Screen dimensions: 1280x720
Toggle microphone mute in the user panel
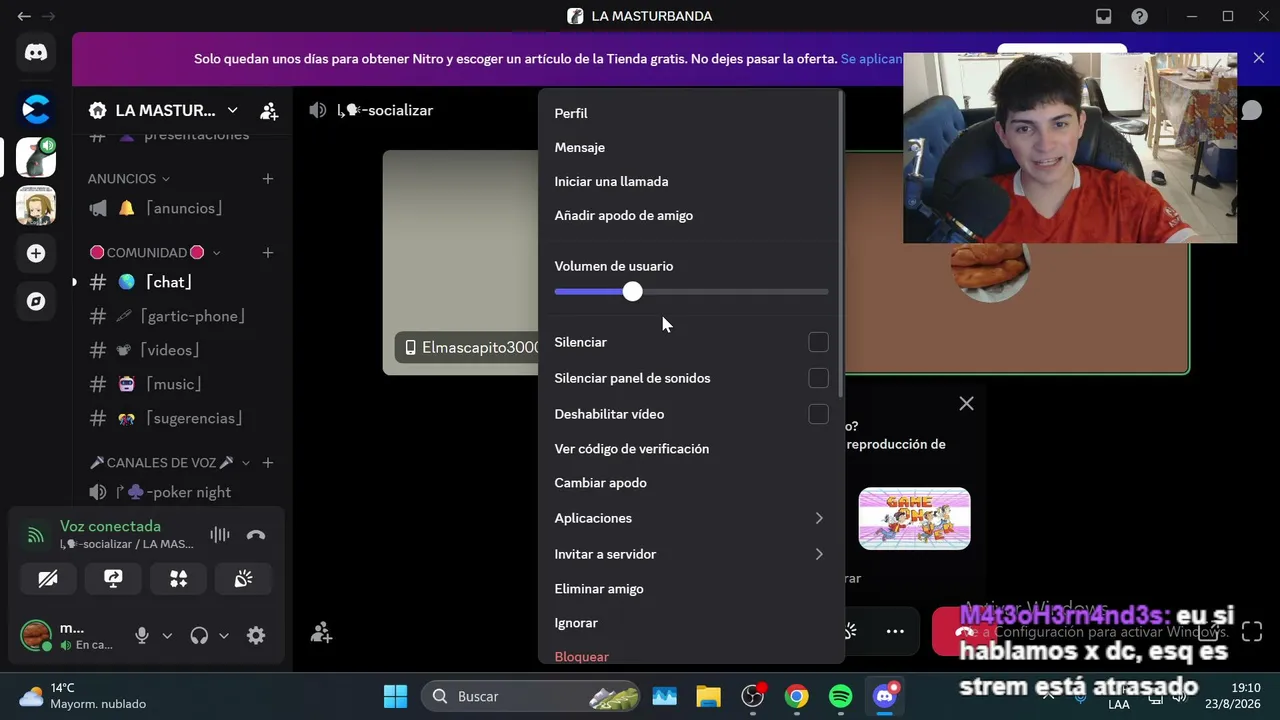[142, 635]
